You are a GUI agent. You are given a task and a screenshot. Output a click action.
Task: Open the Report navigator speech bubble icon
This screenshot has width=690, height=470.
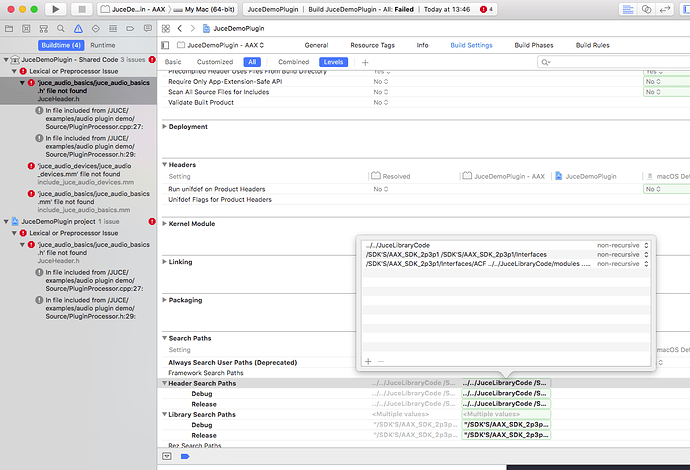[x=148, y=29]
